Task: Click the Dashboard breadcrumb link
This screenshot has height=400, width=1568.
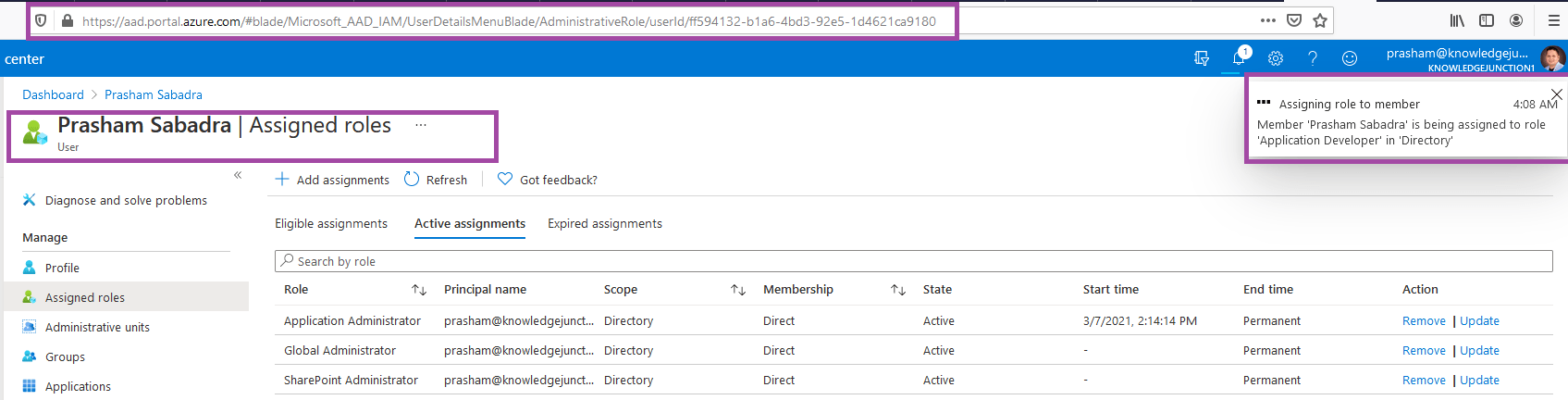Action: (53, 94)
